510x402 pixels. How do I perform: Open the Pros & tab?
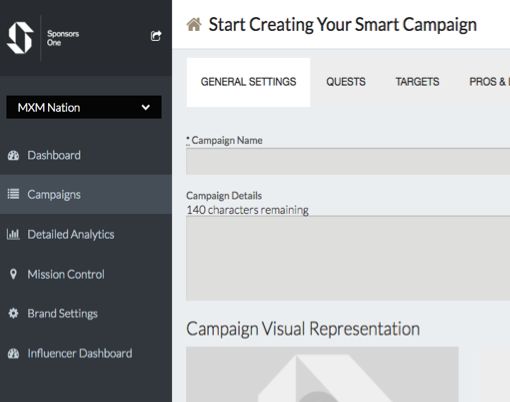[x=489, y=82]
